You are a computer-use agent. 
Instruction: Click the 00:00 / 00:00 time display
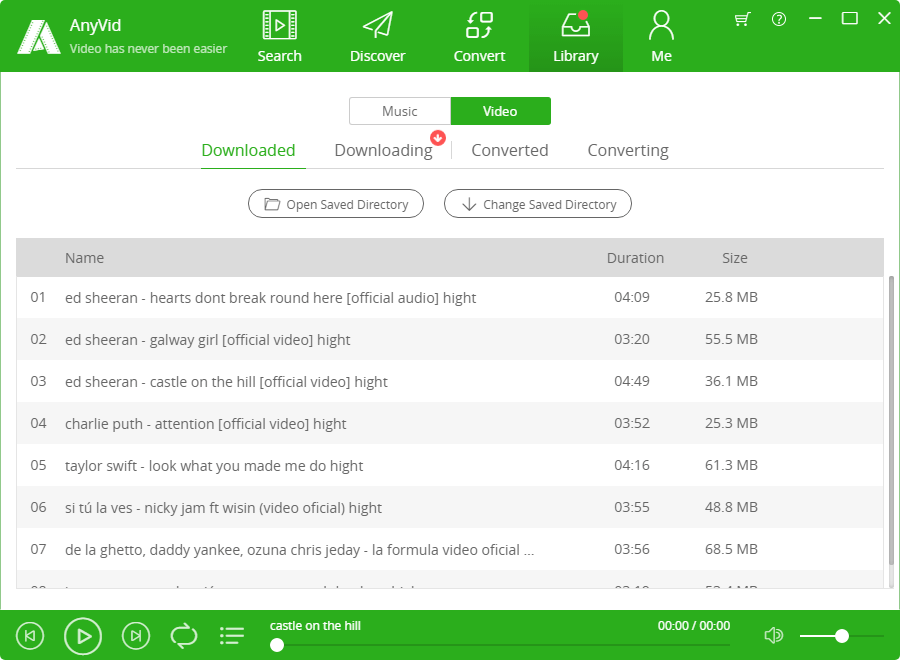[x=694, y=626]
